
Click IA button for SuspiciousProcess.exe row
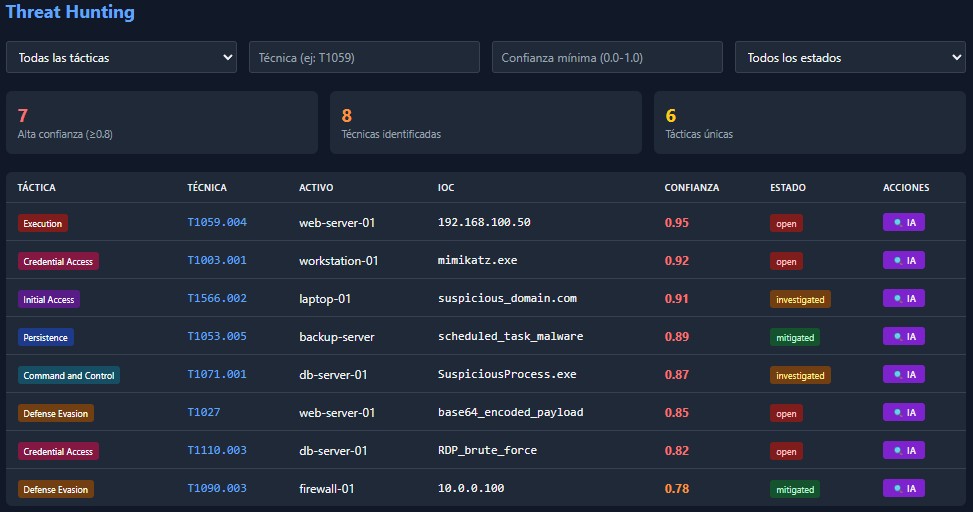pyautogui.click(x=903, y=374)
